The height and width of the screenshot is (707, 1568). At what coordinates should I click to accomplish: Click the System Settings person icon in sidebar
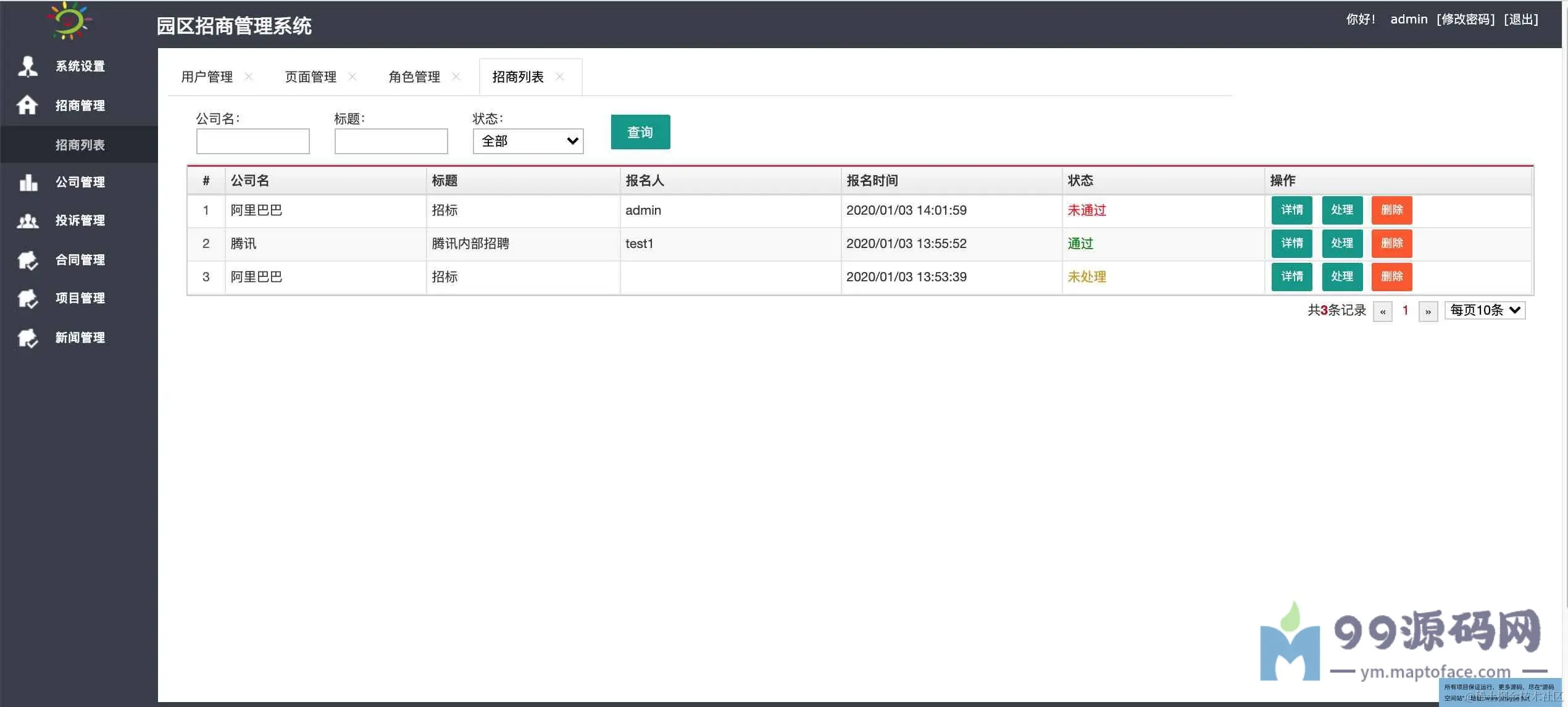tap(28, 66)
